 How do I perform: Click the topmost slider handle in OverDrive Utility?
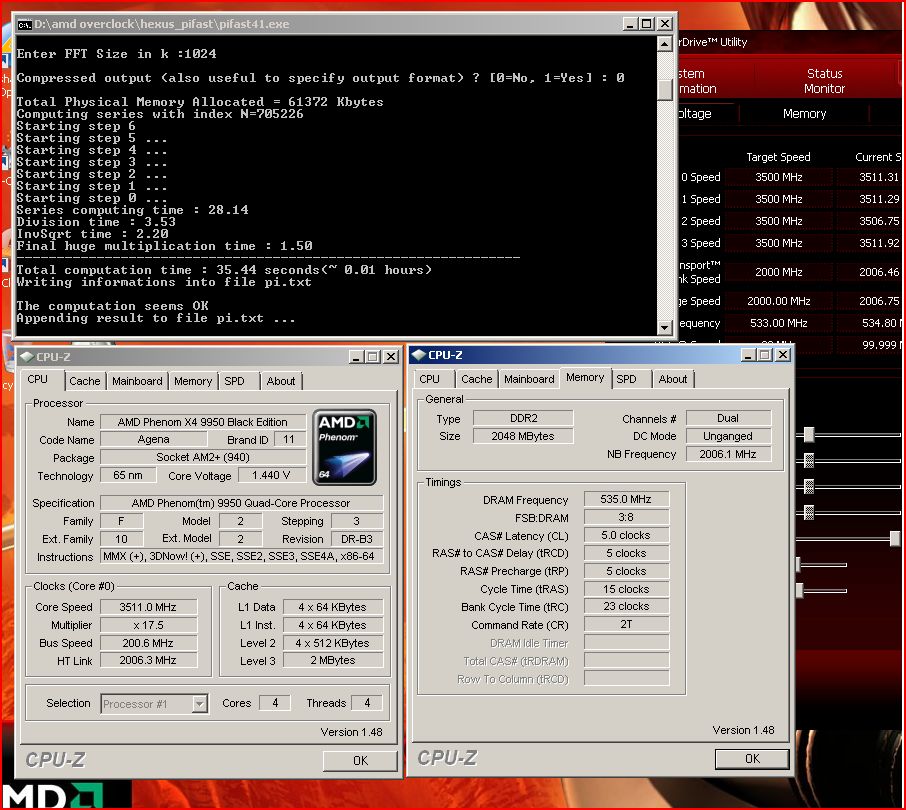point(809,434)
